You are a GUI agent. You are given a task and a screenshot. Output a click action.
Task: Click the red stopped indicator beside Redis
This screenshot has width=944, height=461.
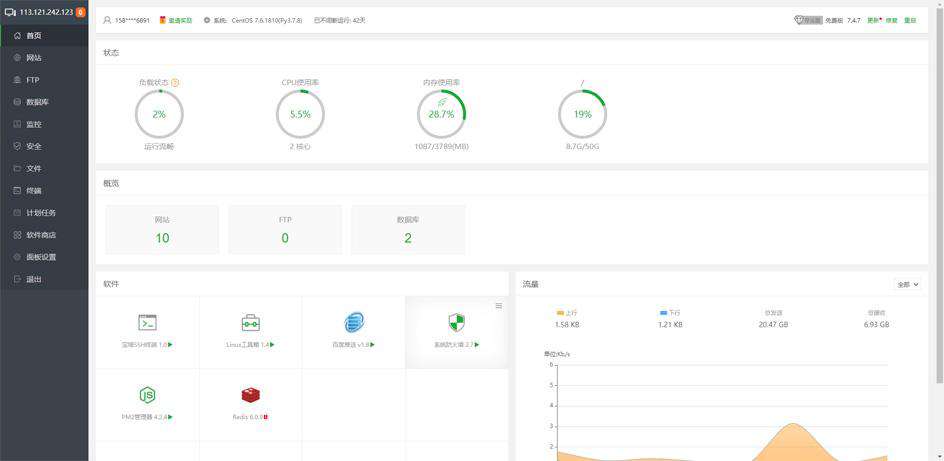point(266,417)
